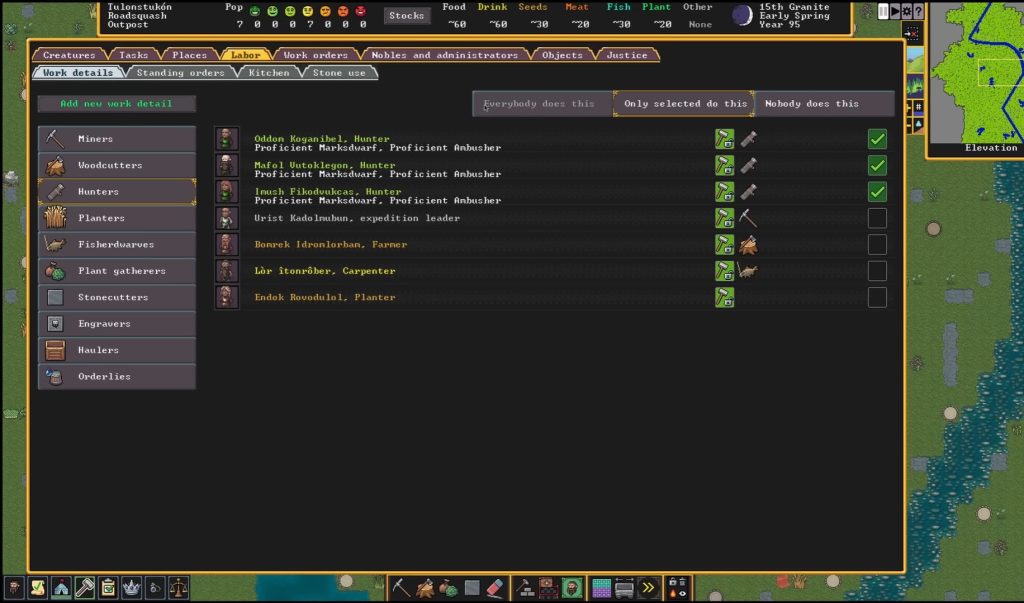1024x603 pixels.
Task: Uncheck Imush Fikodvukcas hunter assignment
Action: [877, 191]
